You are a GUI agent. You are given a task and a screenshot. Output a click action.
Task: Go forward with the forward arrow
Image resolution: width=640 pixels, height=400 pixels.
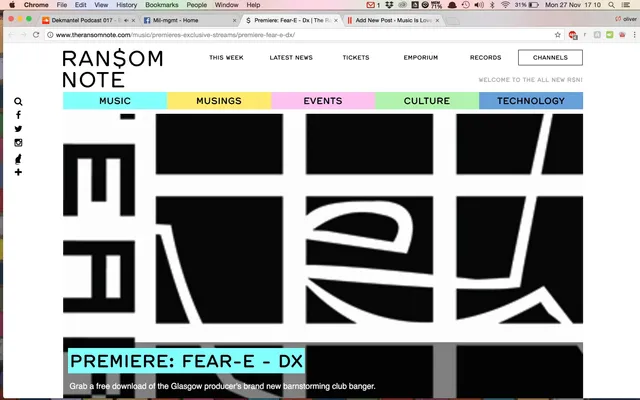pyautogui.click(x=23, y=35)
